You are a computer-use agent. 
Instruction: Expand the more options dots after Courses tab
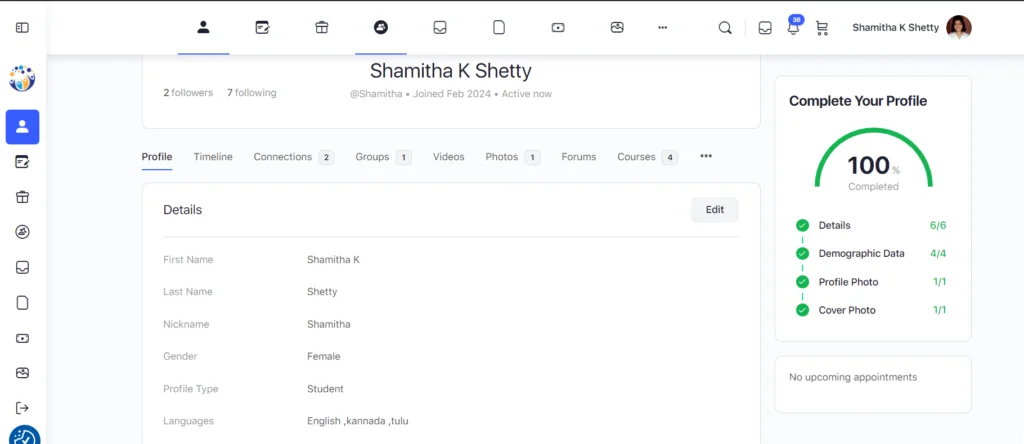(x=706, y=156)
